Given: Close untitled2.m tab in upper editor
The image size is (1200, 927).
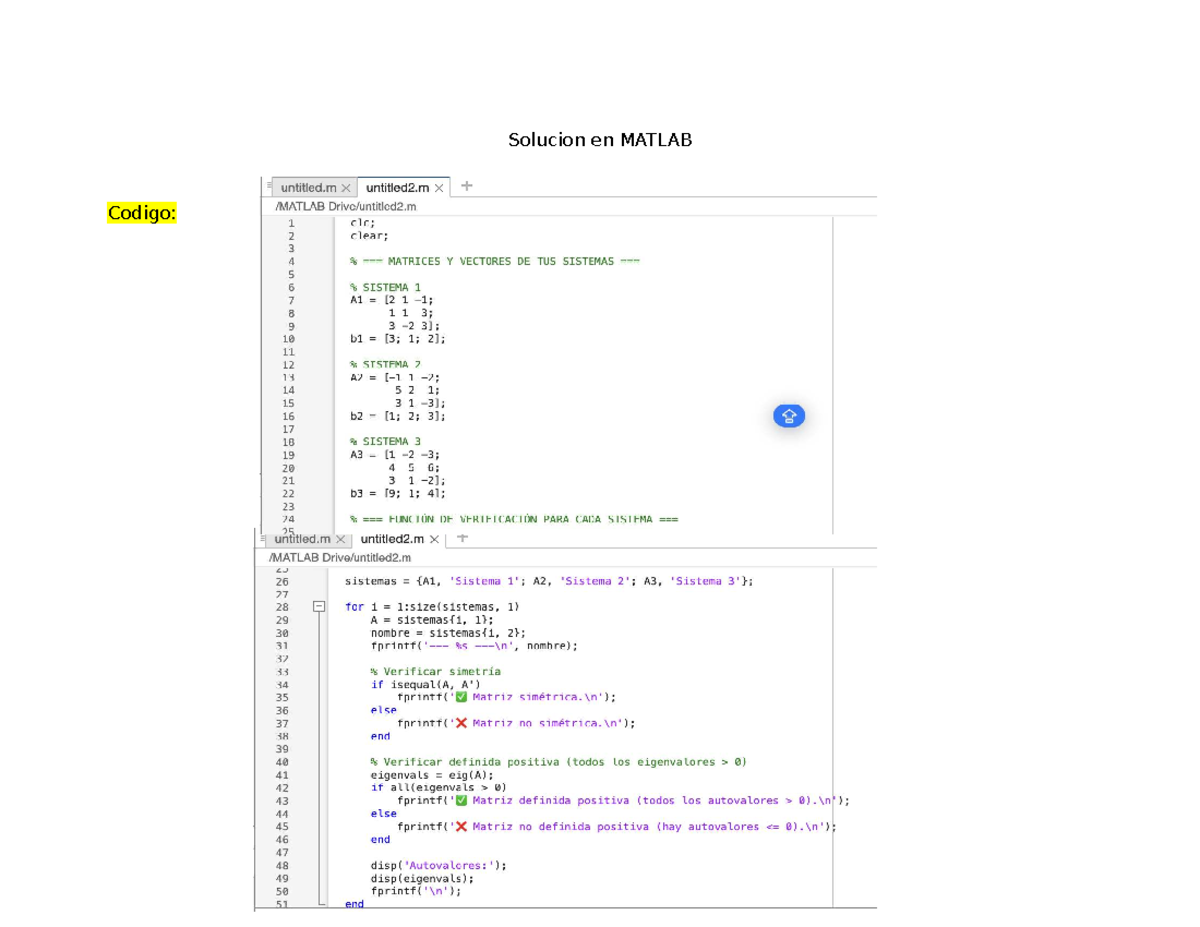Looking at the screenshot, I should point(440,187).
